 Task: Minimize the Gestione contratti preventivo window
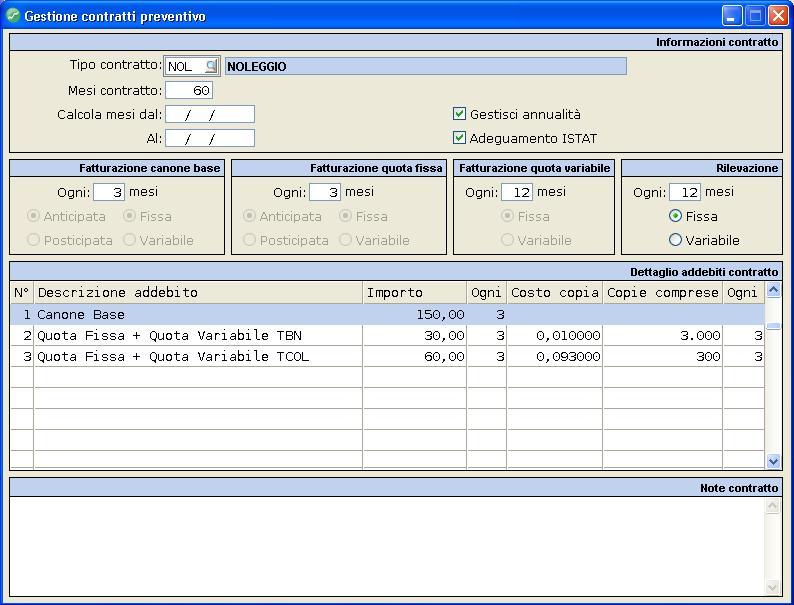(x=731, y=16)
